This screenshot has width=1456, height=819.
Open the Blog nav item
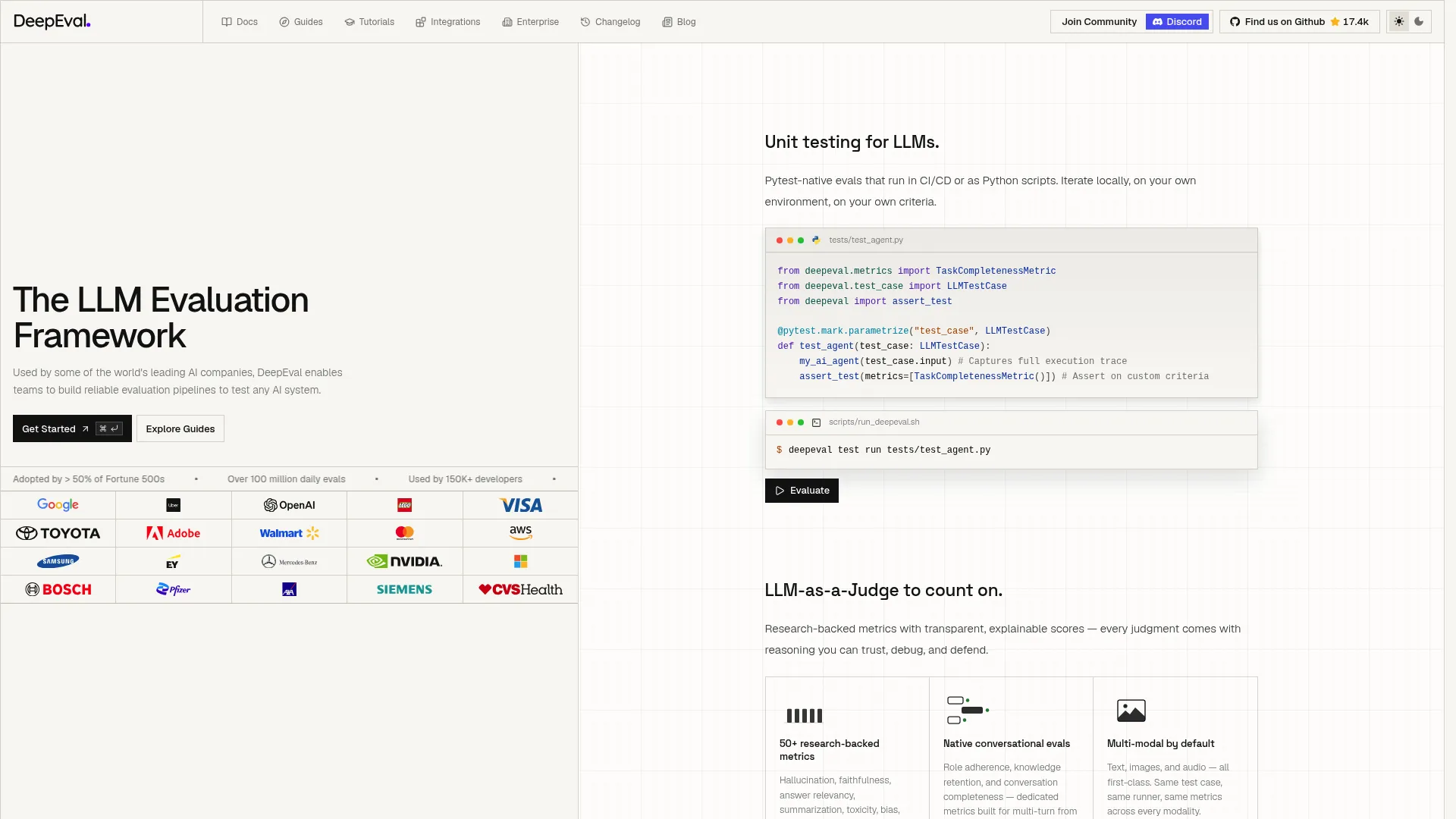pos(679,22)
